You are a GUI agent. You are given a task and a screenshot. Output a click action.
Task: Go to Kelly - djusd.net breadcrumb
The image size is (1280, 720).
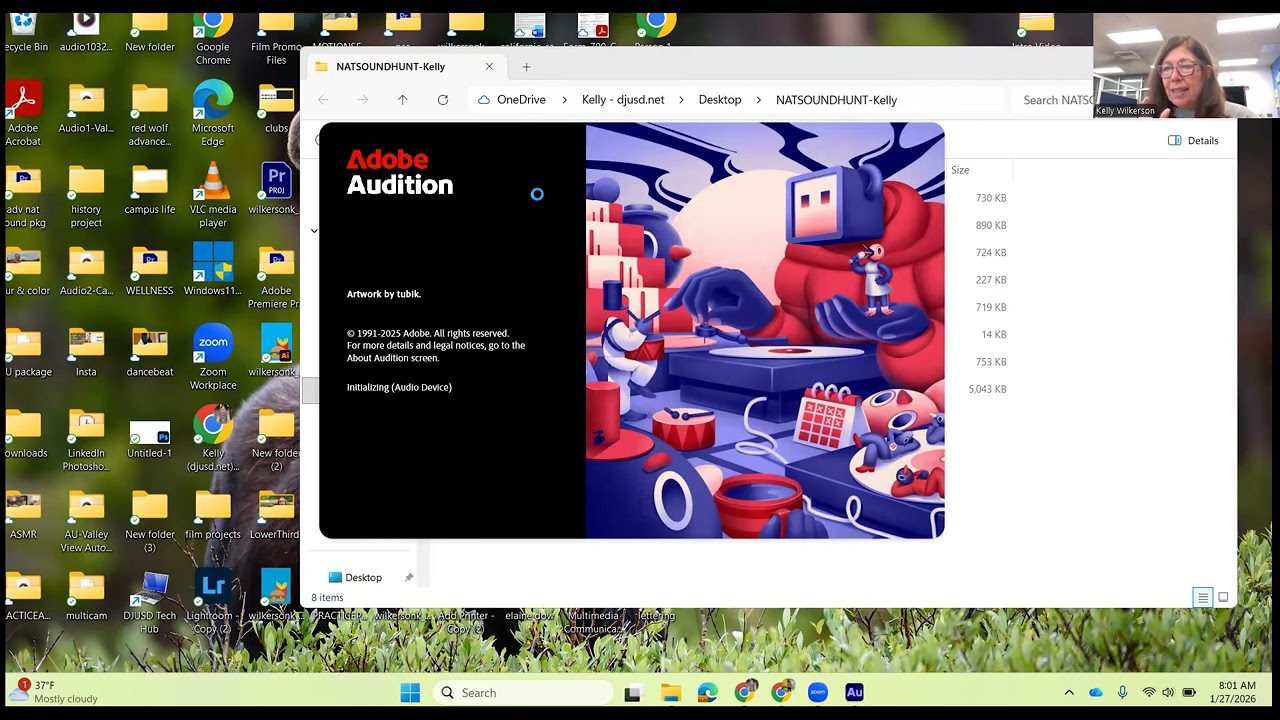[x=623, y=100]
